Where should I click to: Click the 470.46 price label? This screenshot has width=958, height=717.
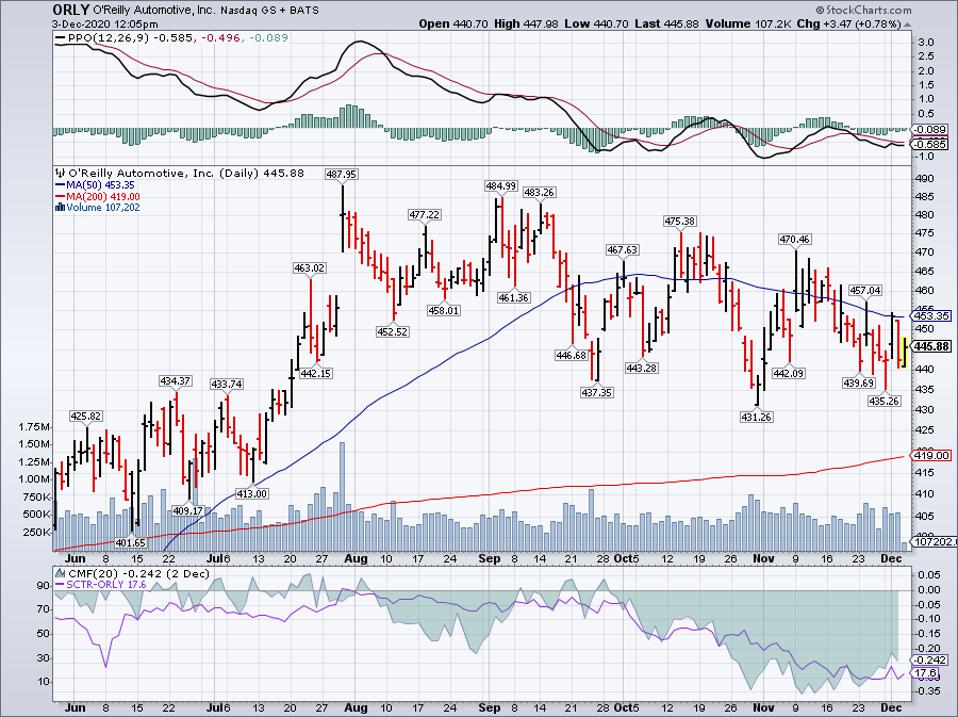(x=794, y=239)
